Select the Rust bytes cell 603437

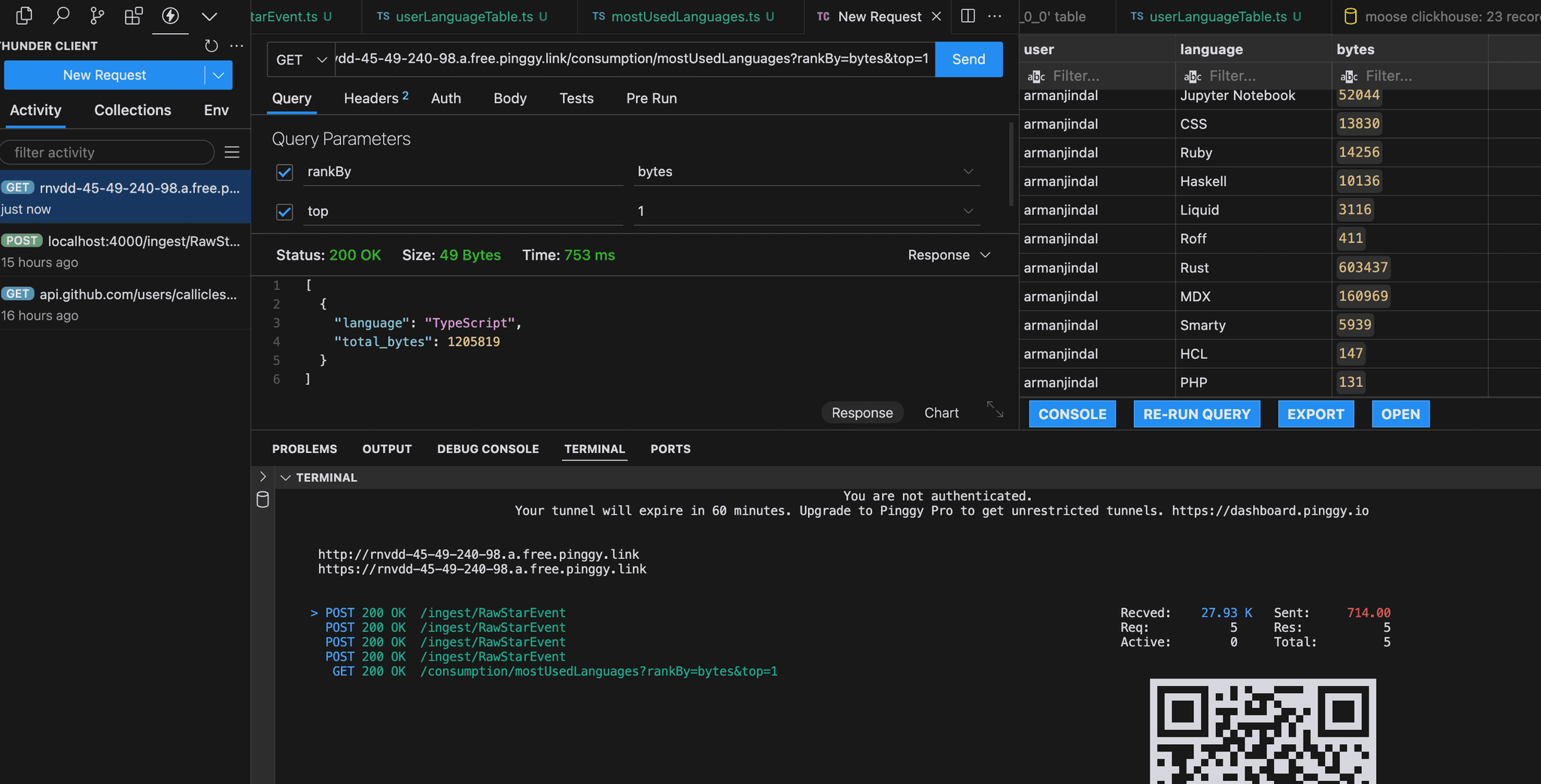(x=1363, y=267)
